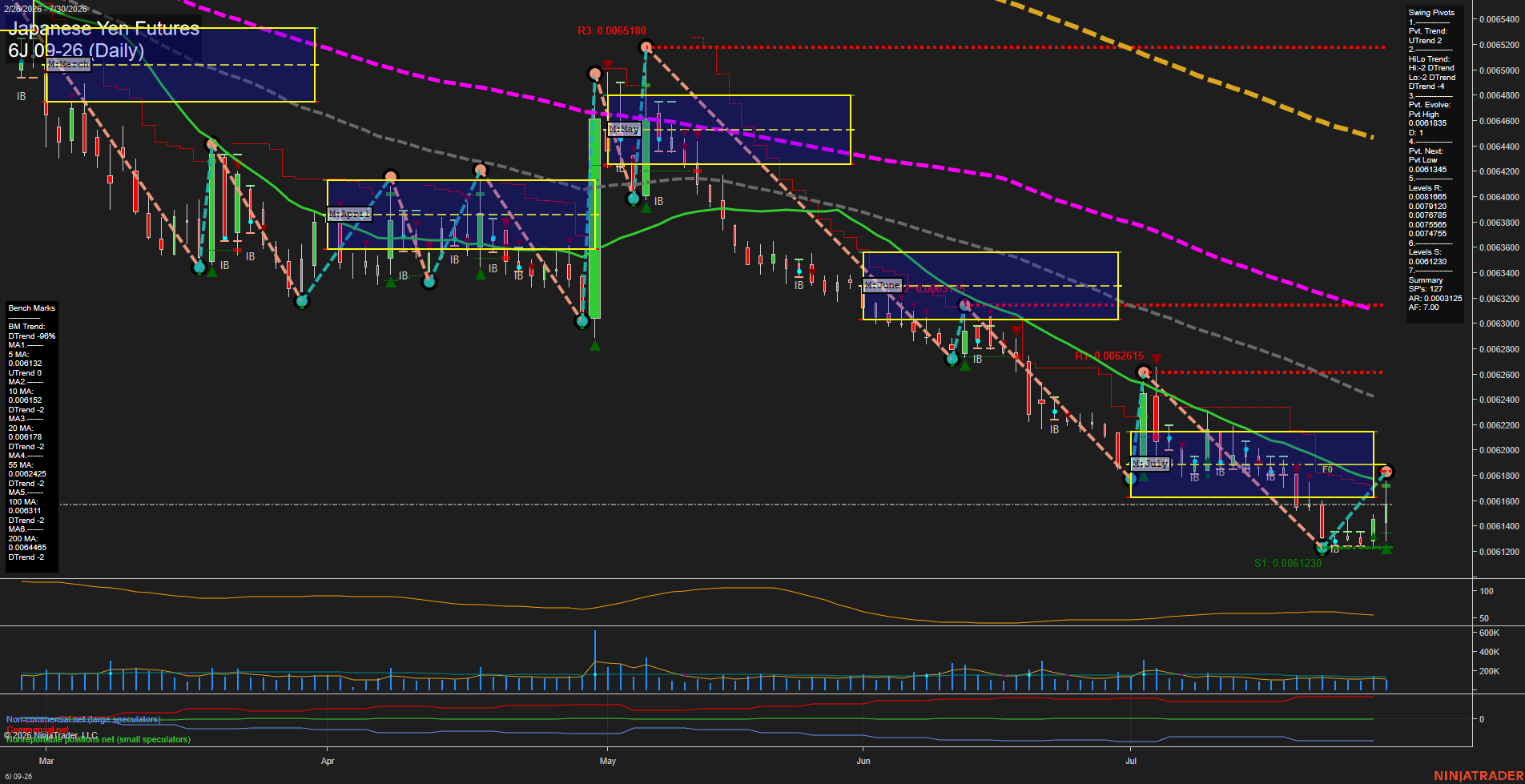1525x784 pixels.
Task: Click the Levels S: label
Action: (1426, 252)
